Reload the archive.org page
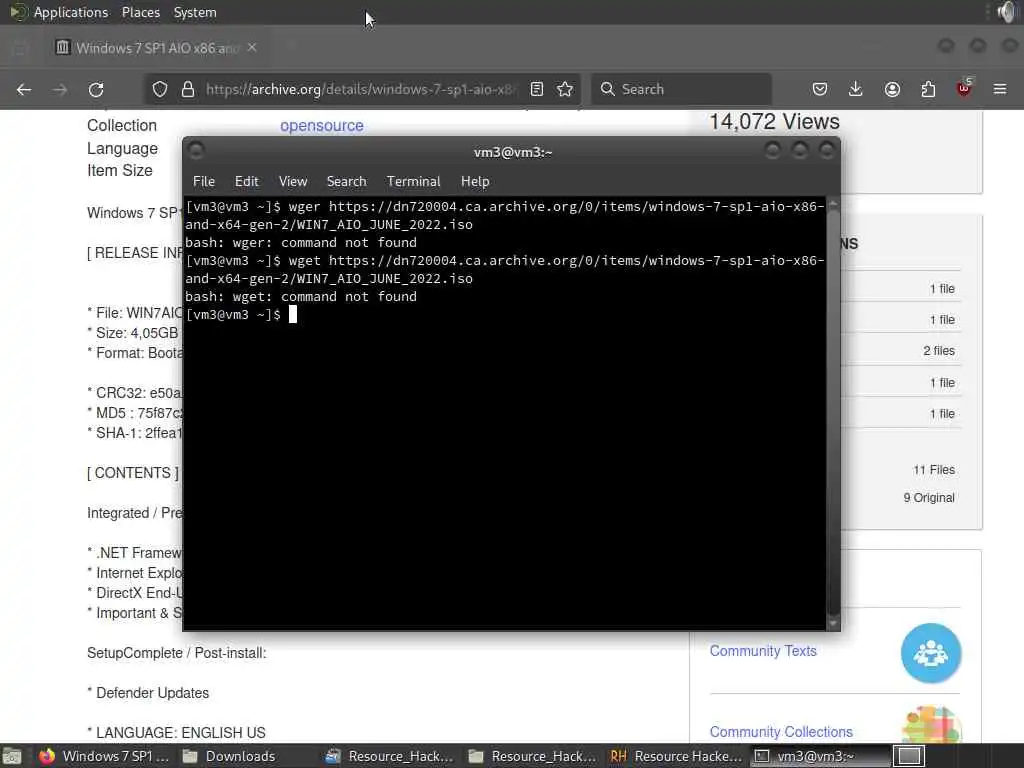This screenshot has height=768, width=1024. (x=96, y=89)
